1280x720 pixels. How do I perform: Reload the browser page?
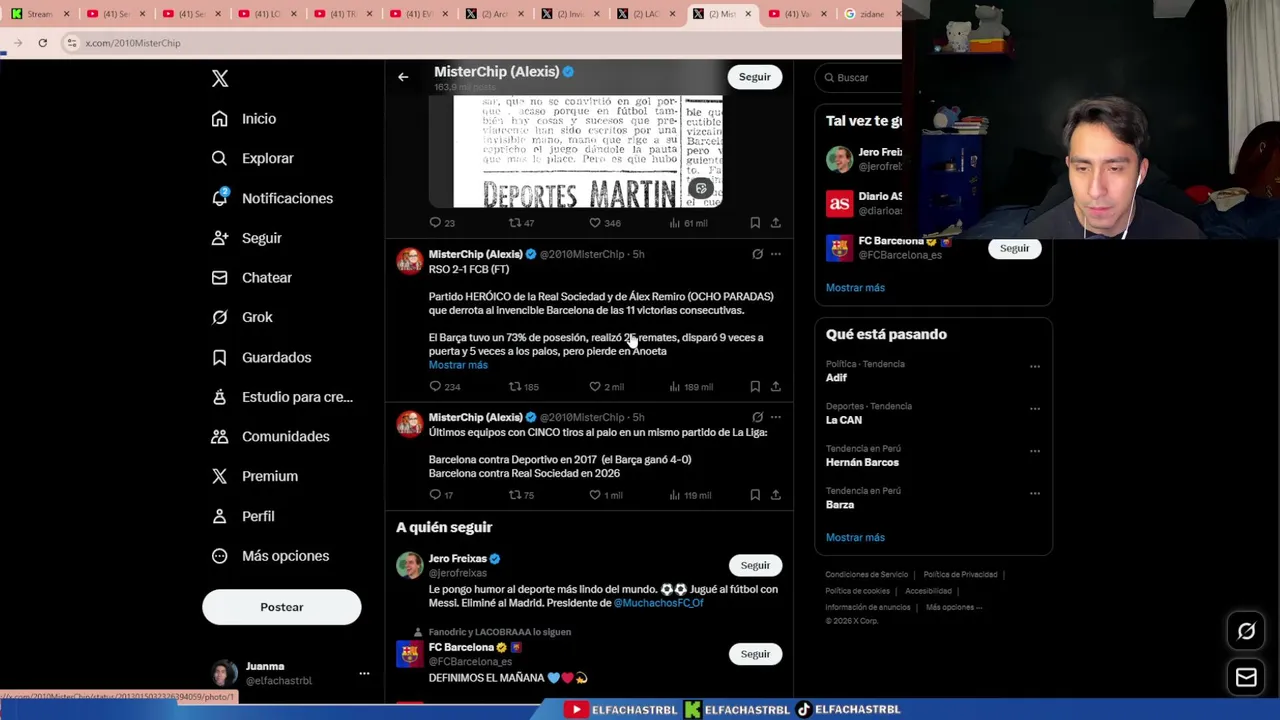[x=42, y=42]
